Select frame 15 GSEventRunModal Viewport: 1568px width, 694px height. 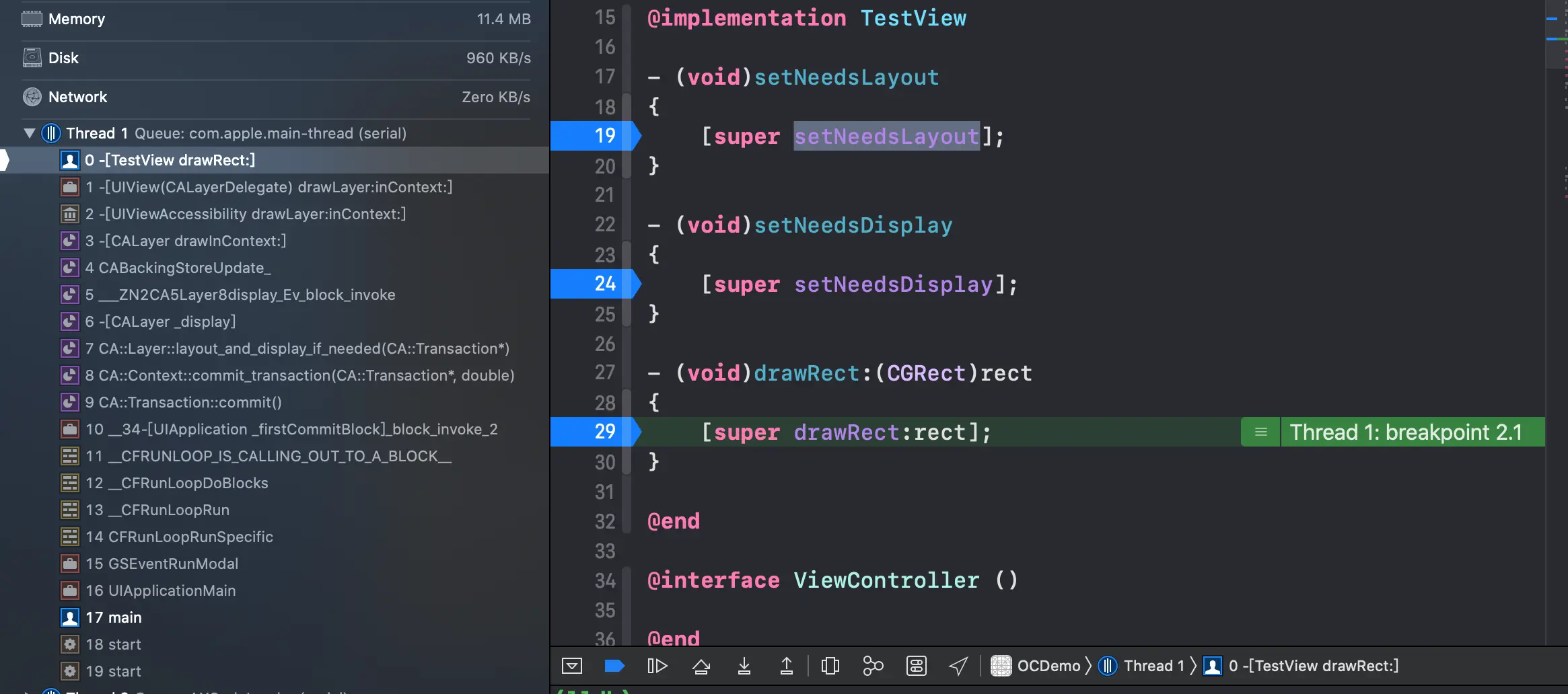point(275,564)
